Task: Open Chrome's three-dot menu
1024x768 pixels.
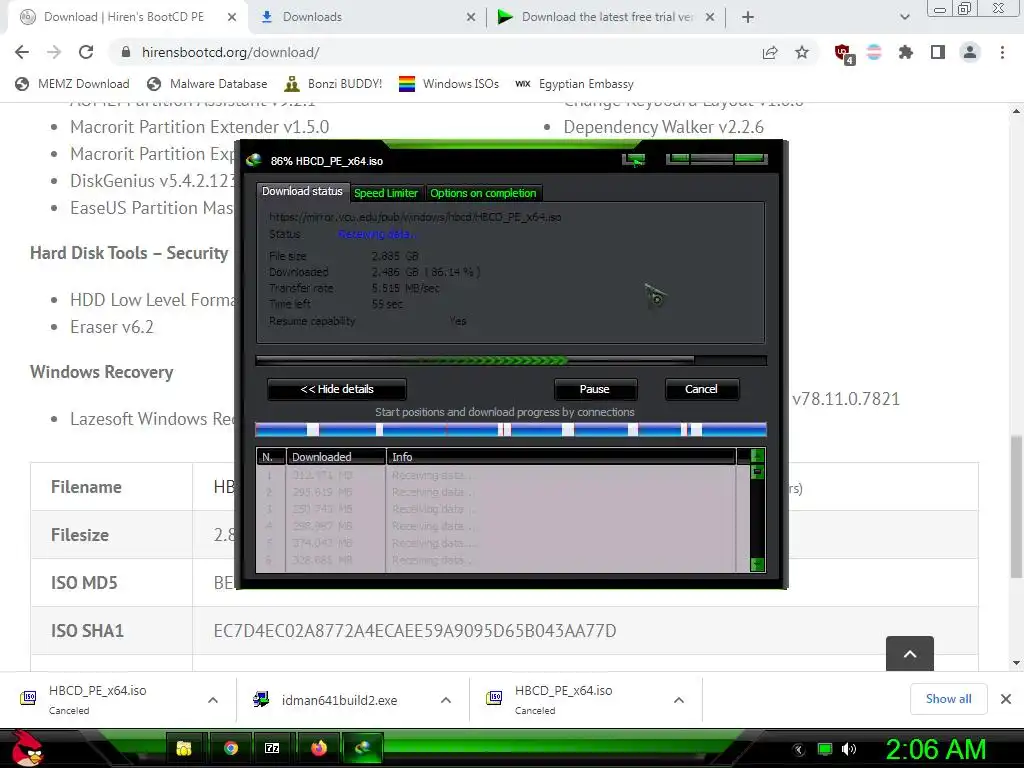Action: 1002,52
